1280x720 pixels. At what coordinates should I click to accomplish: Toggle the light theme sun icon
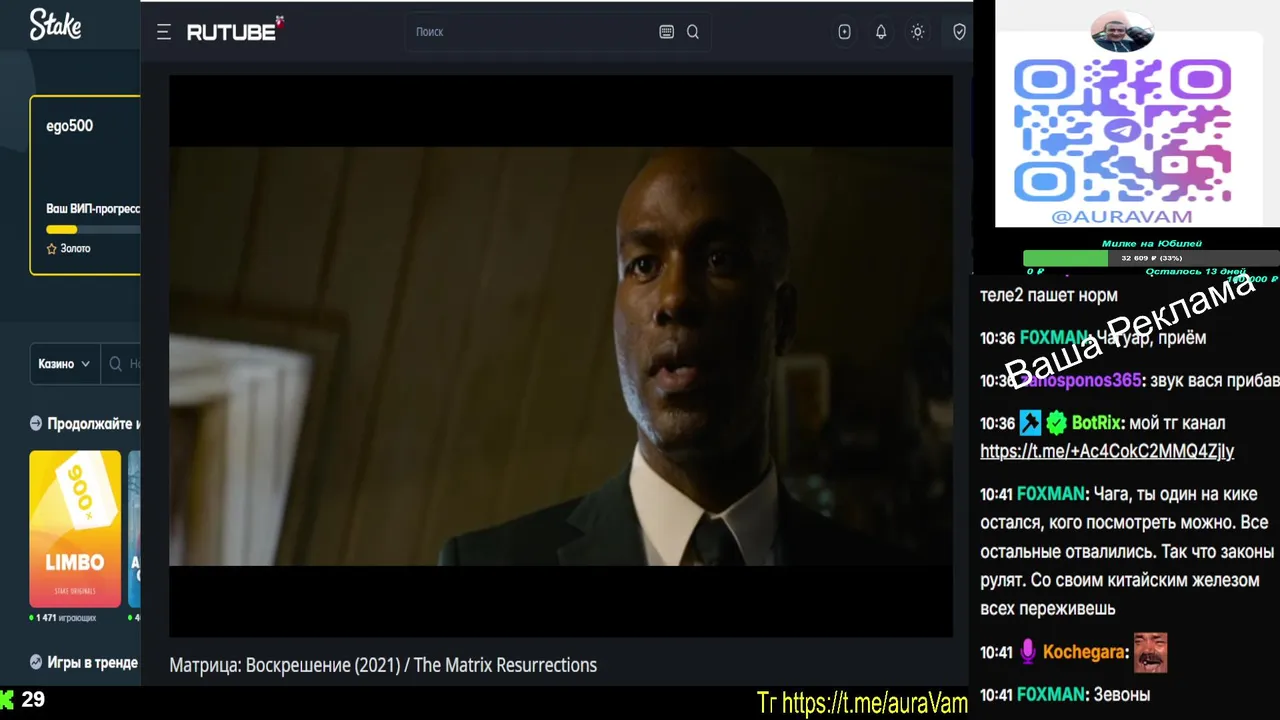[x=917, y=32]
